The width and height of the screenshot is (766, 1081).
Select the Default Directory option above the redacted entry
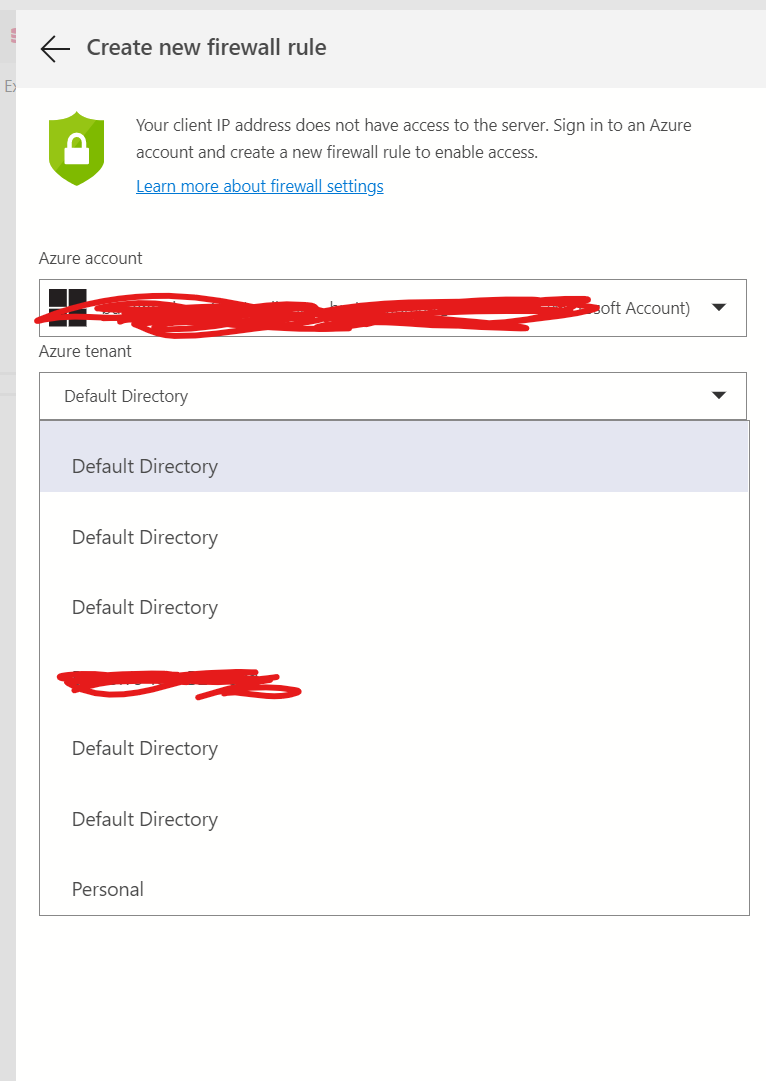coord(144,607)
